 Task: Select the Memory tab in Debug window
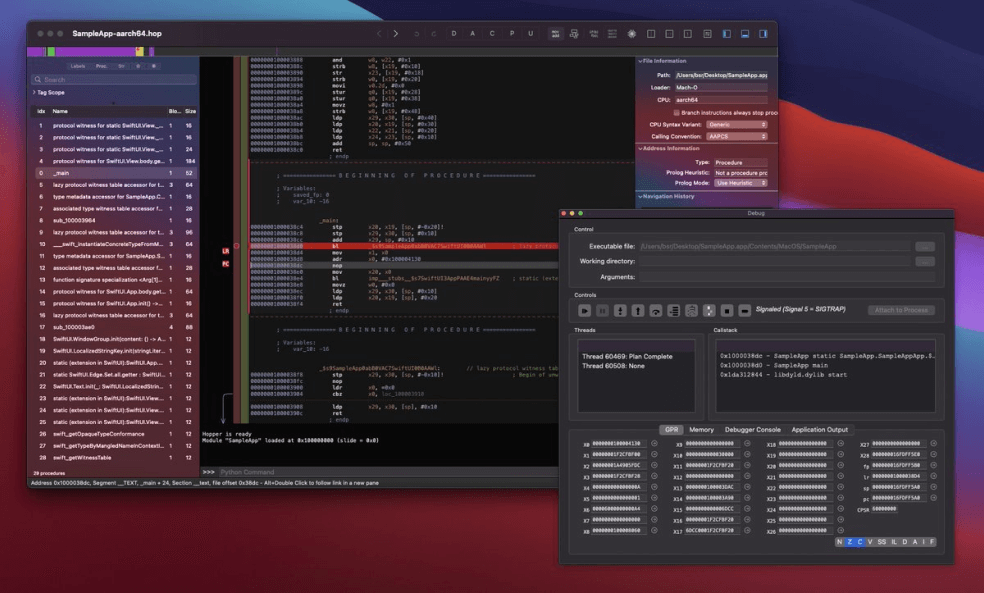(x=701, y=430)
